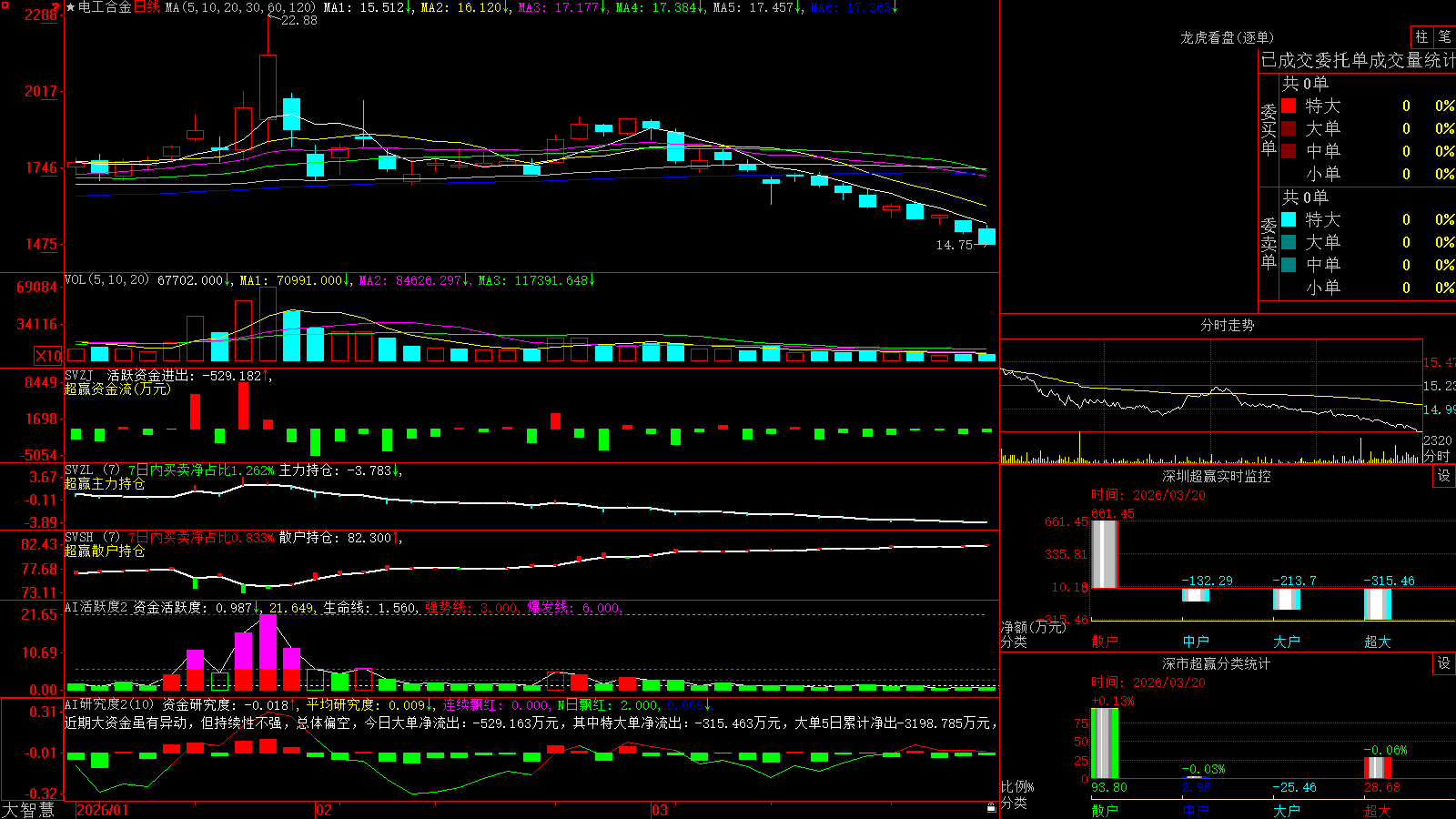Click the X10 volume scale box
The image size is (1456, 819).
pos(48,356)
